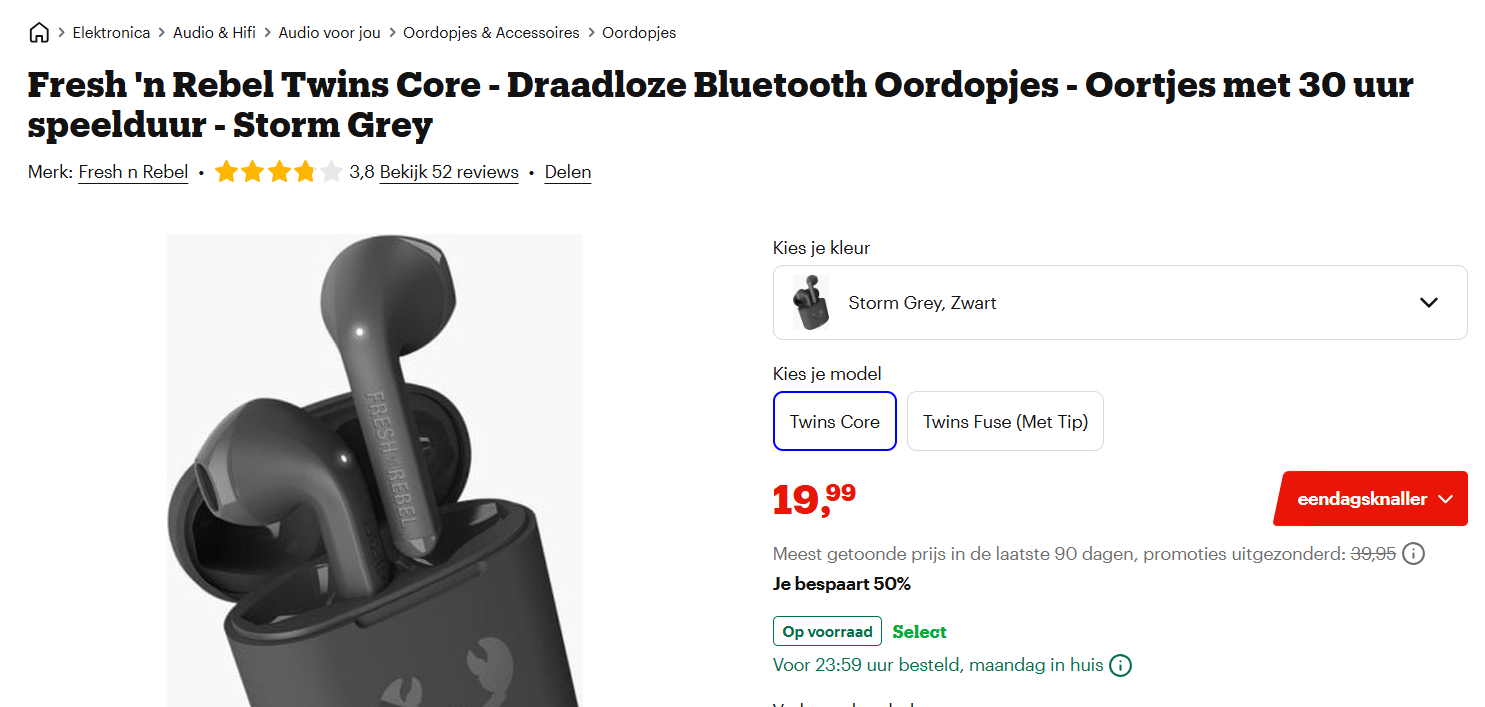Go to Oordopjes & Accessoires breadcrumb

click(x=491, y=33)
